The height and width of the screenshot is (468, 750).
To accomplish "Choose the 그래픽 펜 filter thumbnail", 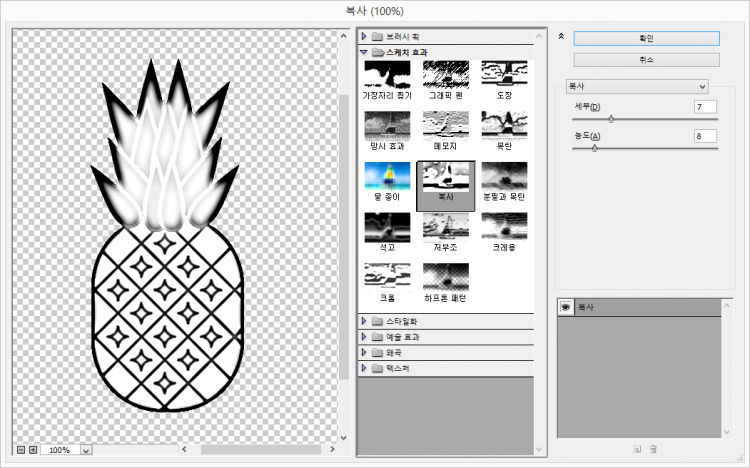I will 447,75.
